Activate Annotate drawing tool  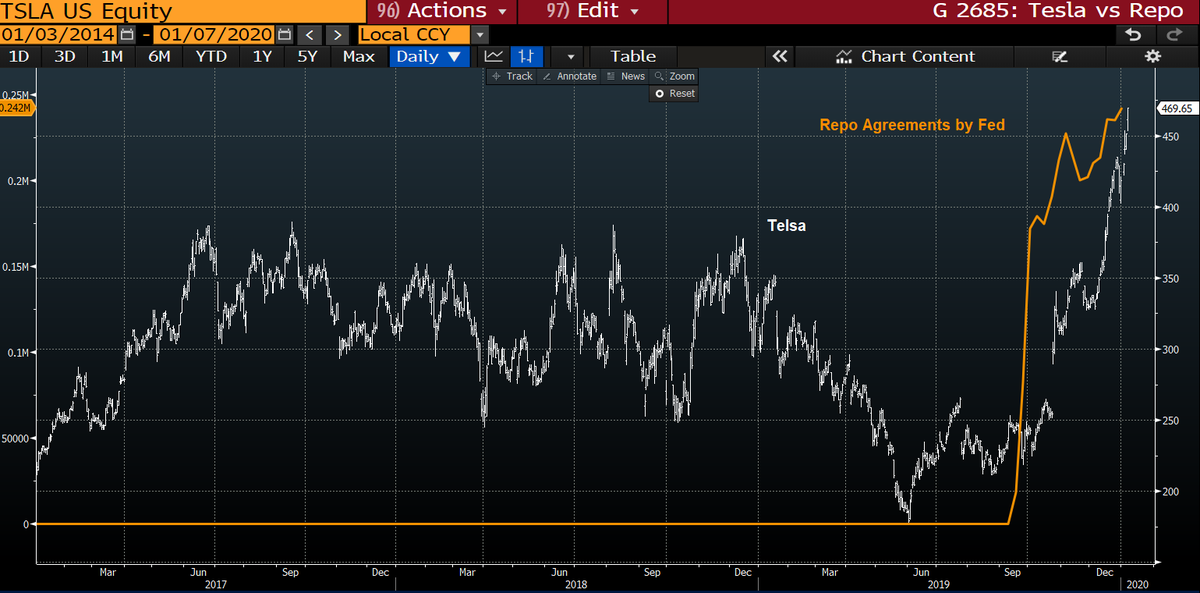pyautogui.click(x=568, y=76)
